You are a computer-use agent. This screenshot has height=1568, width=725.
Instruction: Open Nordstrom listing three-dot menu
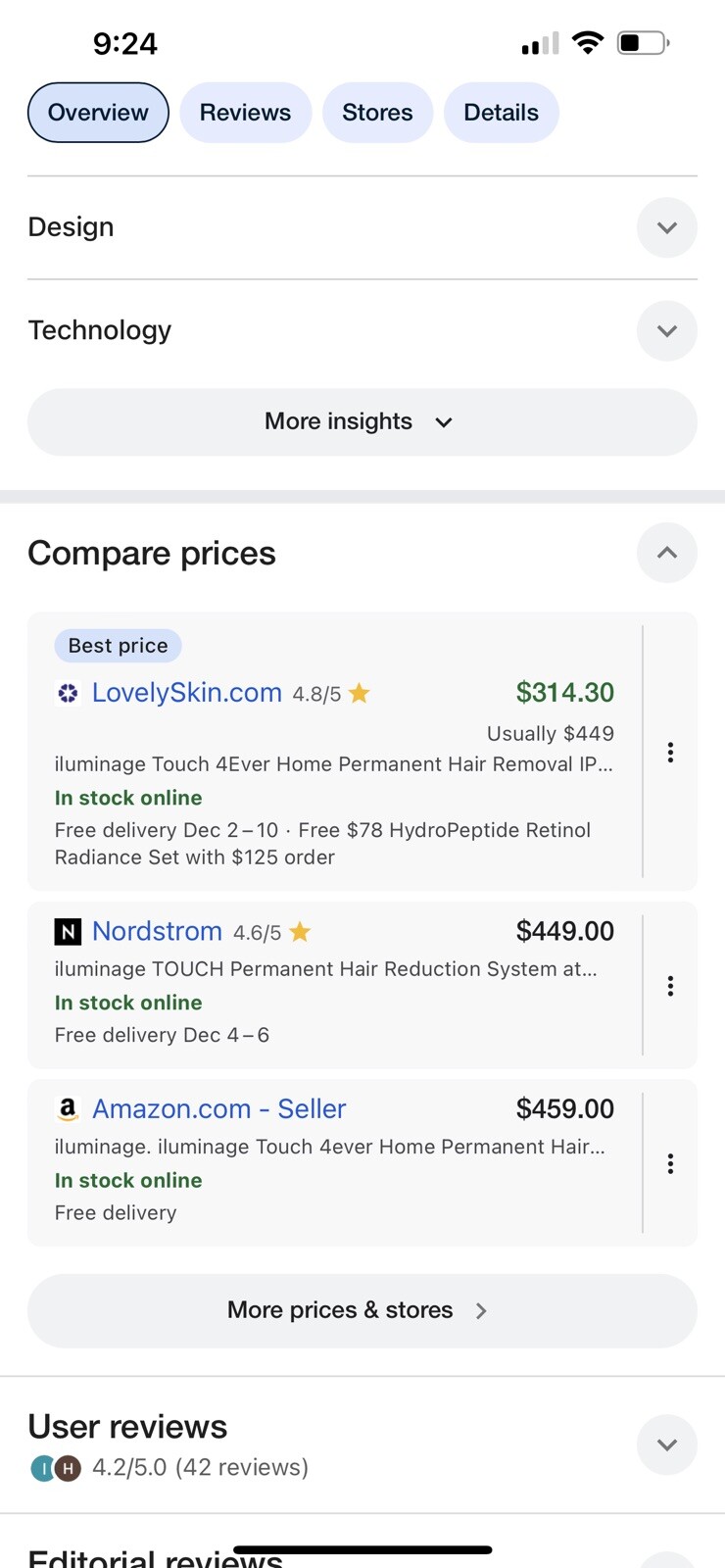[670, 986]
